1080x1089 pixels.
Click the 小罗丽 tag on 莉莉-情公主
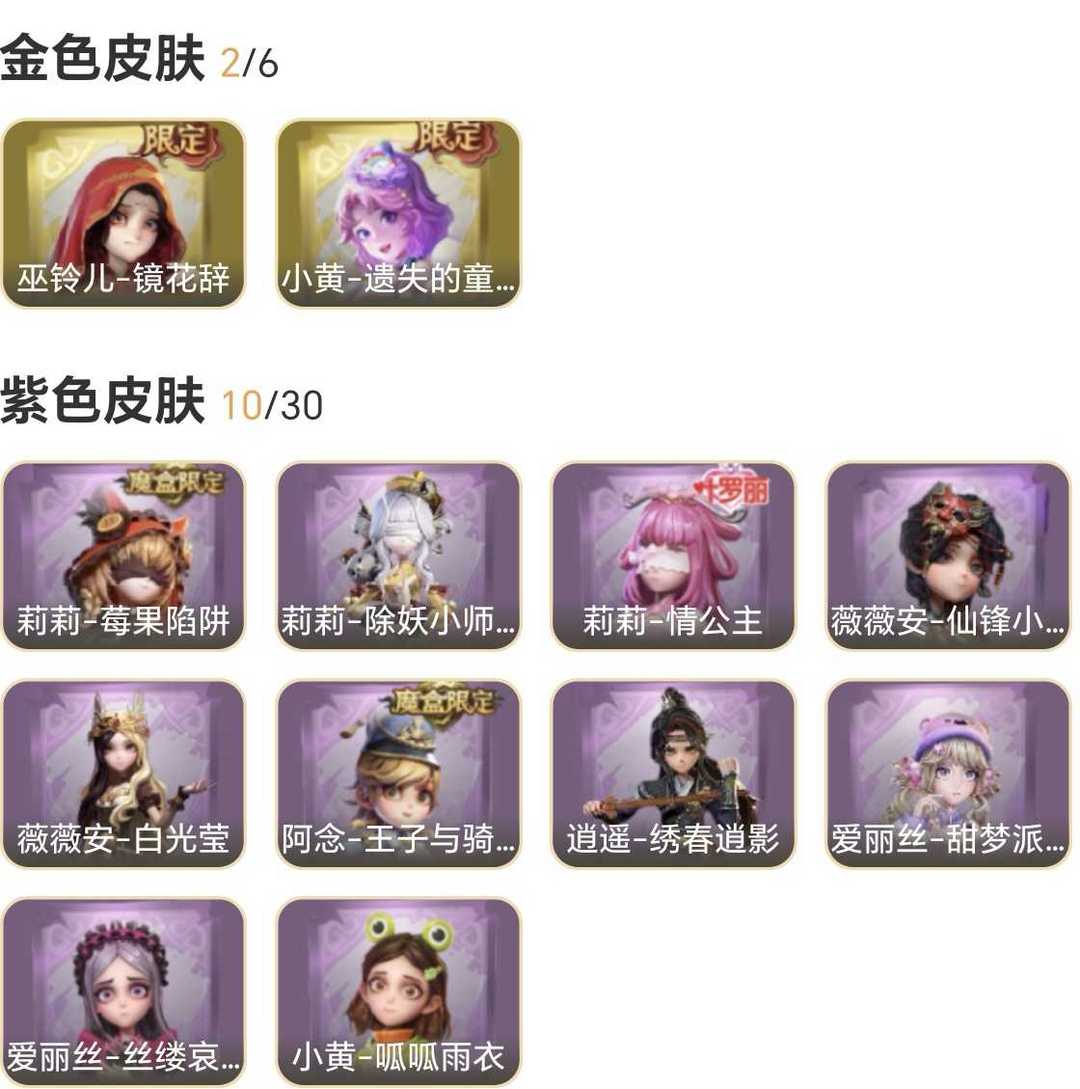pyautogui.click(x=731, y=490)
